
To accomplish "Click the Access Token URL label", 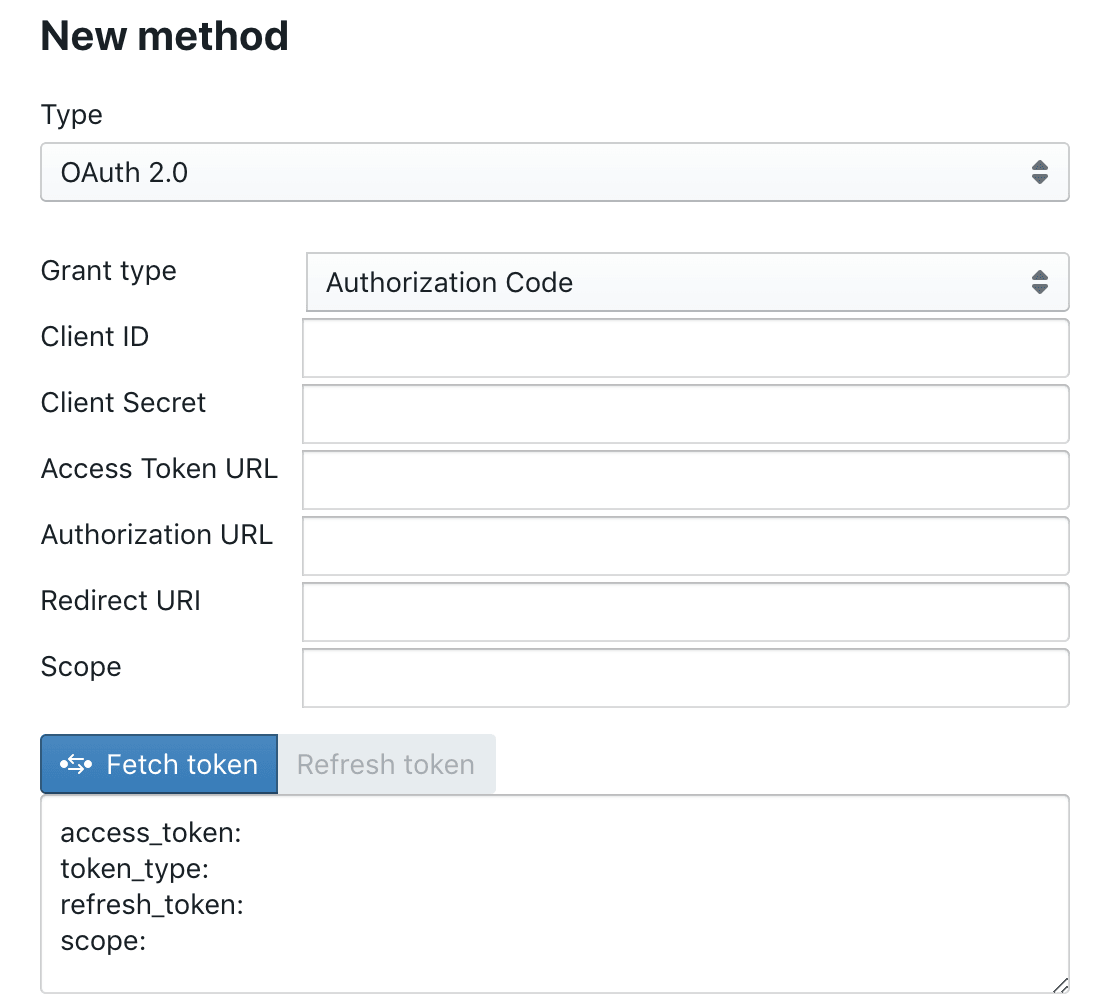I will pos(159,469).
